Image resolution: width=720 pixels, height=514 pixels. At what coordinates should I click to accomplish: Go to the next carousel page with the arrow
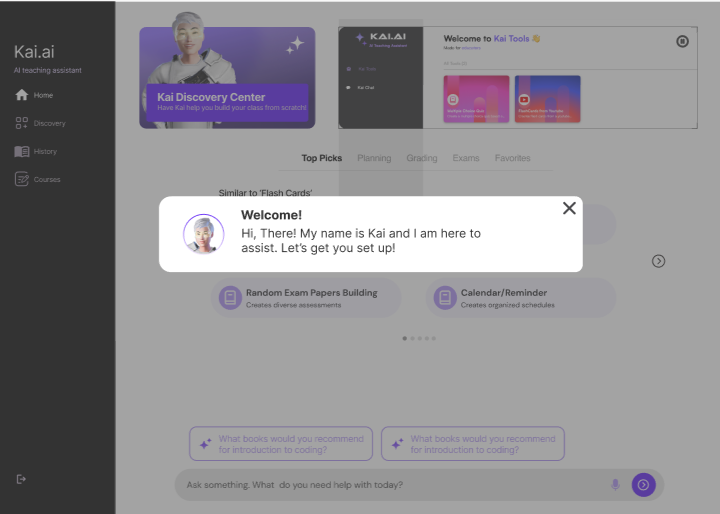tap(658, 261)
